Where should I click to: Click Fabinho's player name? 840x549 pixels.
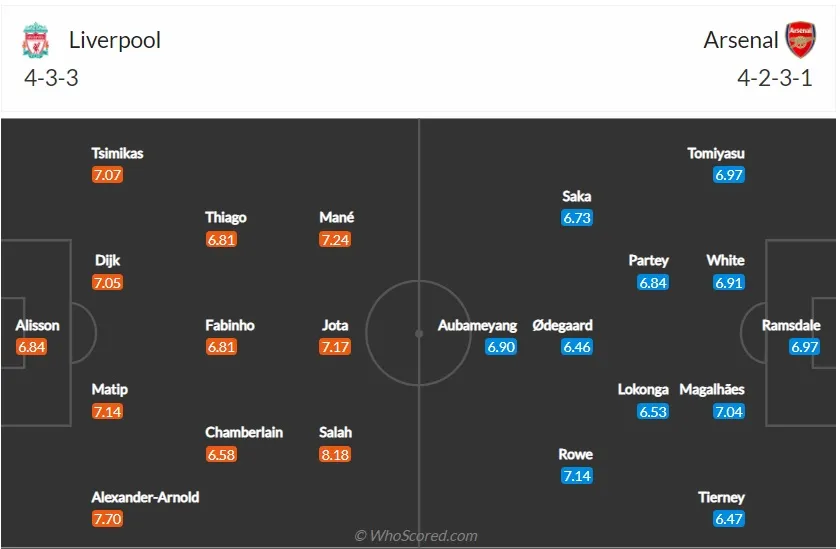point(230,325)
